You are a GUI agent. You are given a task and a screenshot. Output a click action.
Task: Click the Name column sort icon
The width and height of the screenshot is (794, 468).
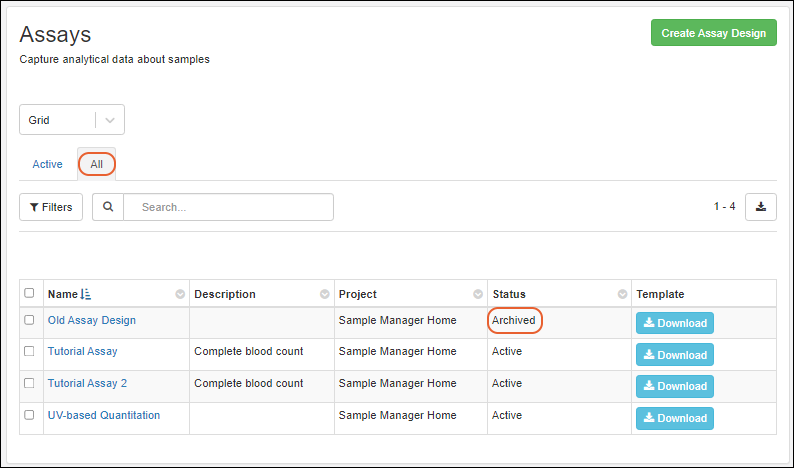(85, 294)
